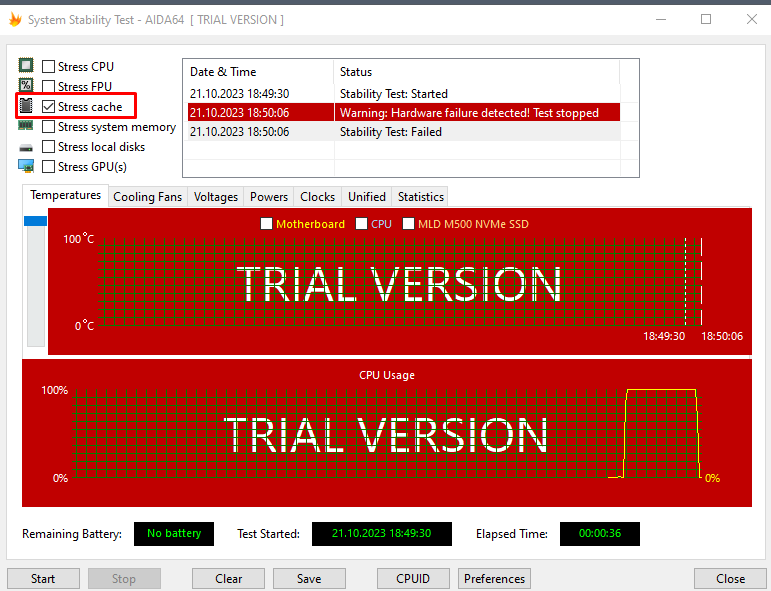Click the Start button
The image size is (771, 591).
tap(43, 579)
